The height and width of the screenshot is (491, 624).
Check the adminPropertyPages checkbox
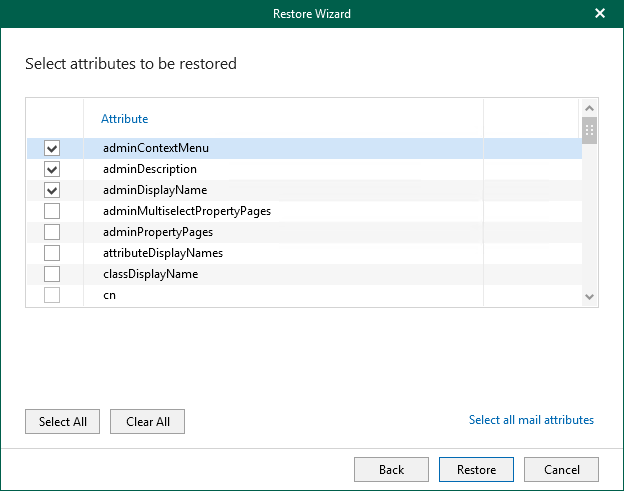click(x=52, y=232)
